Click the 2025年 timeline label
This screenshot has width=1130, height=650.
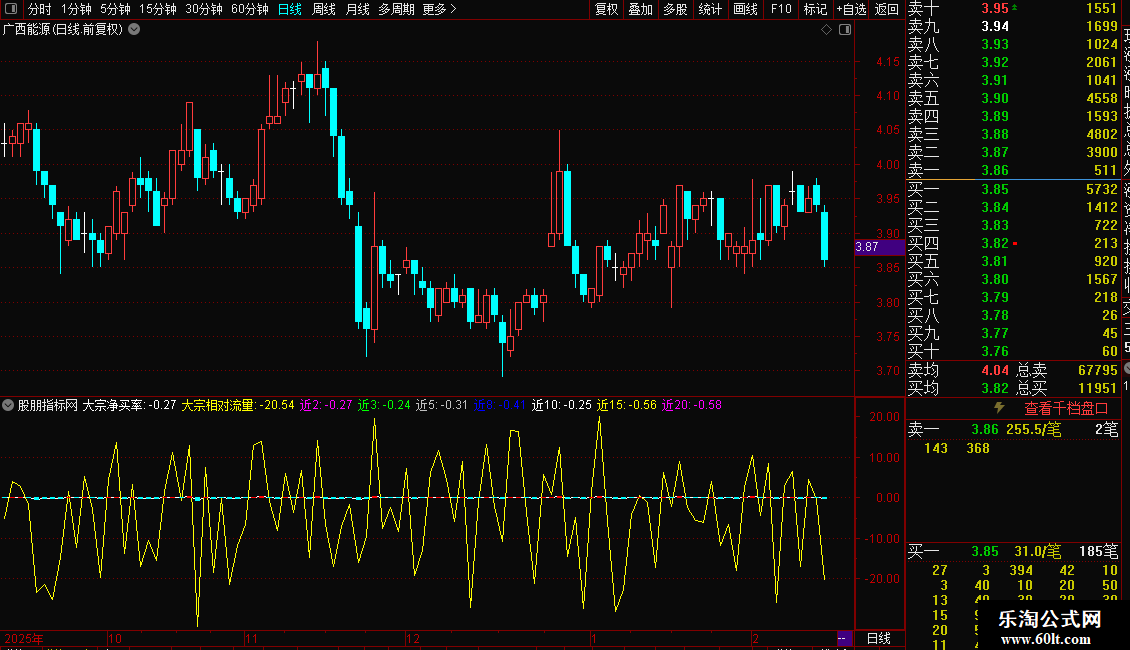pos(24,638)
